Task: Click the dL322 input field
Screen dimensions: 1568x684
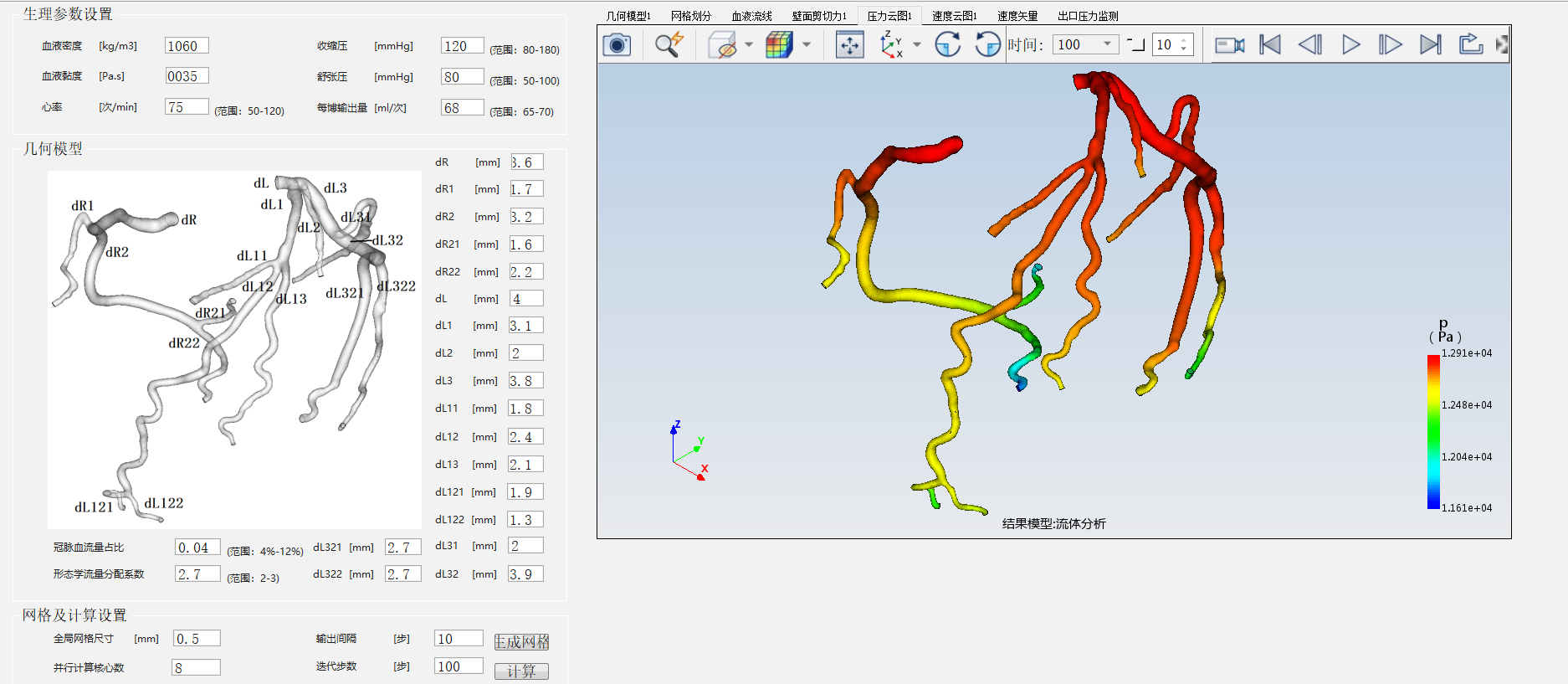Action: click(x=403, y=574)
